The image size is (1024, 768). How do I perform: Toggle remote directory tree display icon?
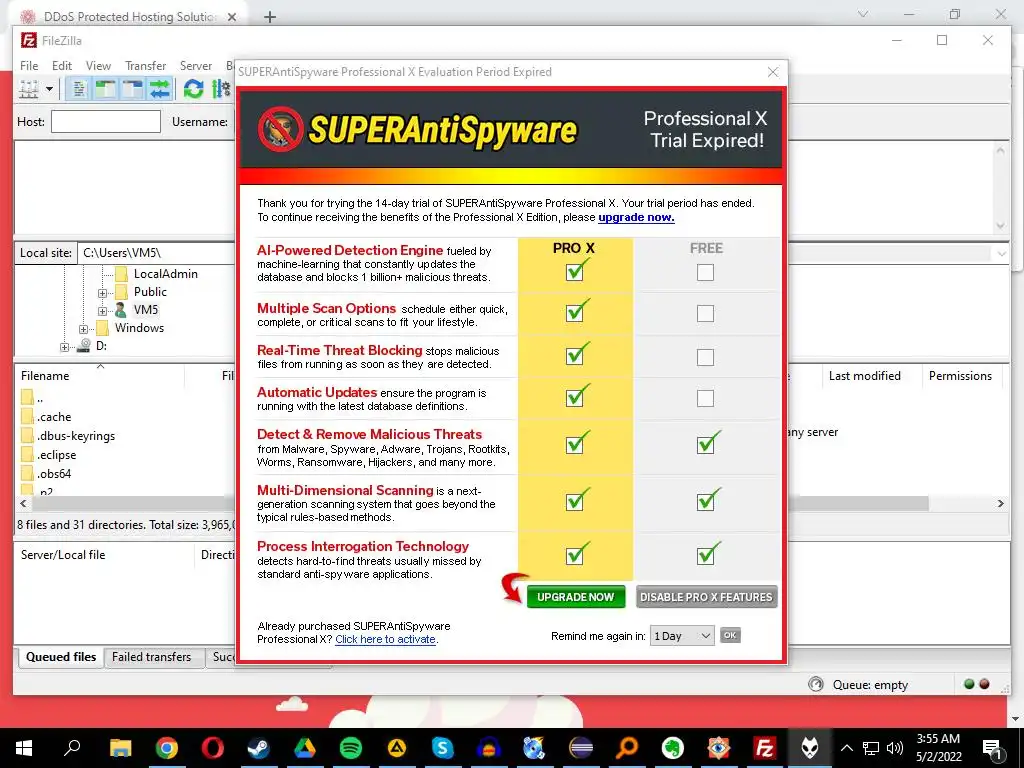pos(133,89)
